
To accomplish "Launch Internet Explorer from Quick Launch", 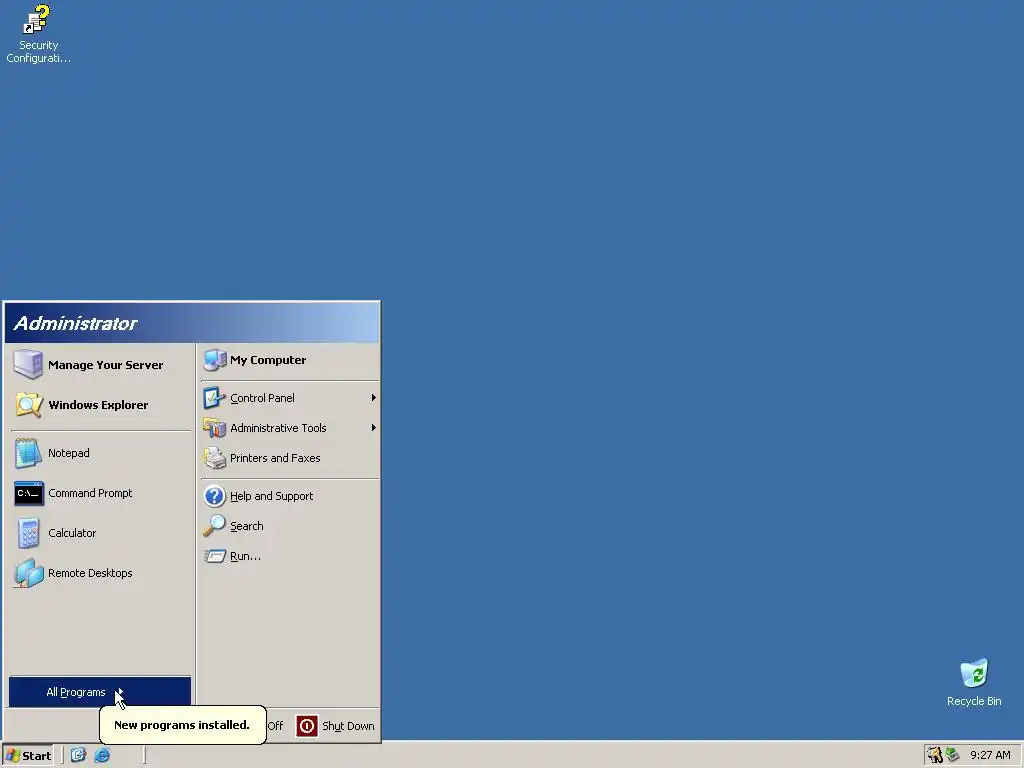I will (x=102, y=755).
